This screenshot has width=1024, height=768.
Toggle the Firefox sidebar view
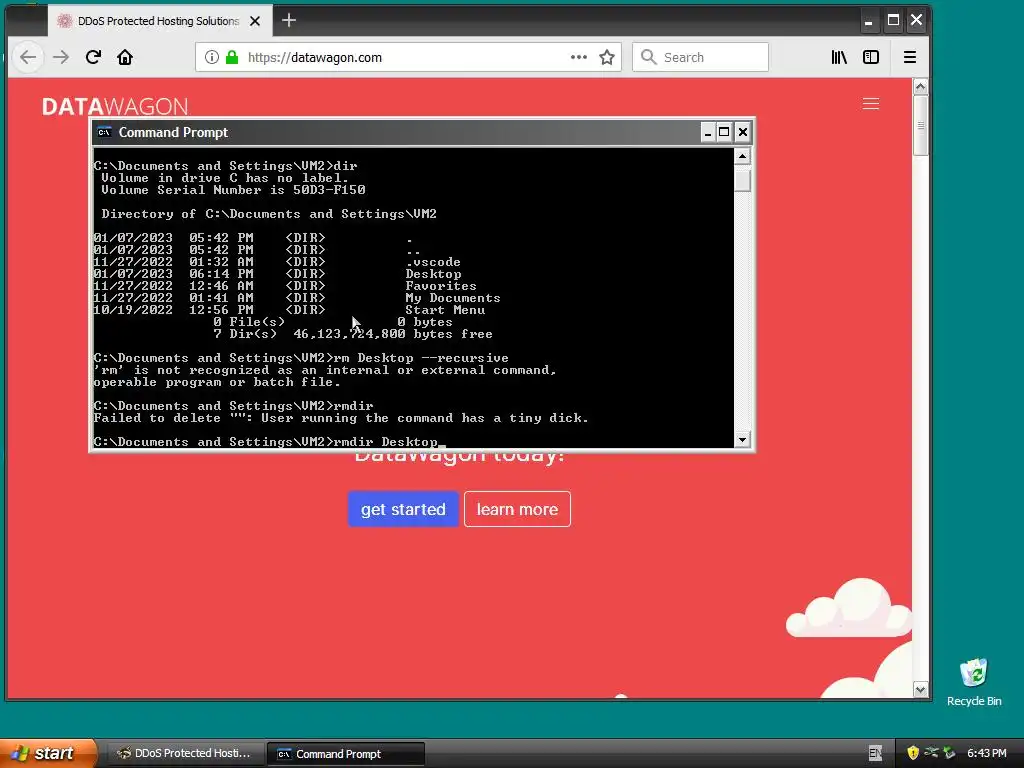[x=871, y=57]
